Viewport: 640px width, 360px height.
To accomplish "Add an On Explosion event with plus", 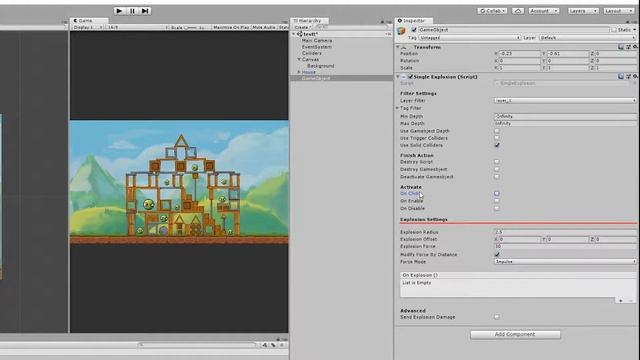I will click(620, 300).
